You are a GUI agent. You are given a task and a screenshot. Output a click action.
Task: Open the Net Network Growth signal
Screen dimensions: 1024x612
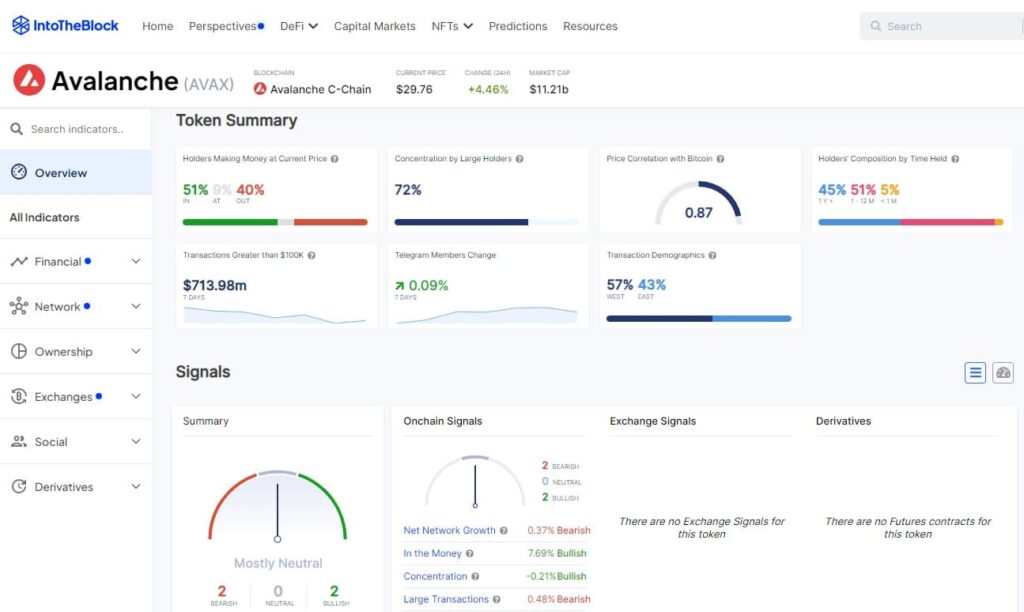pyautogui.click(x=449, y=530)
